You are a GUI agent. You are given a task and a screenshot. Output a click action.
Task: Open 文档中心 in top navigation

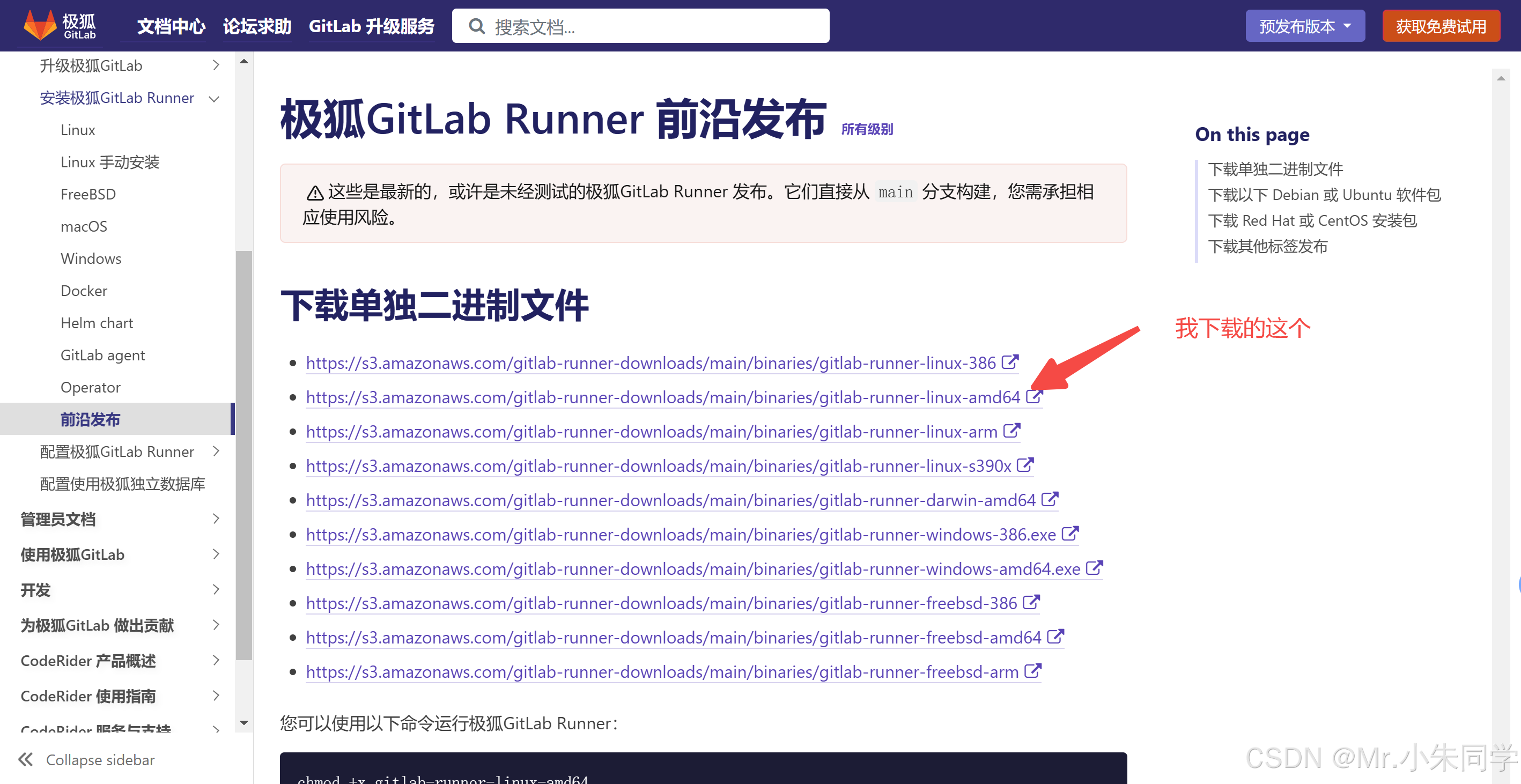(171, 27)
